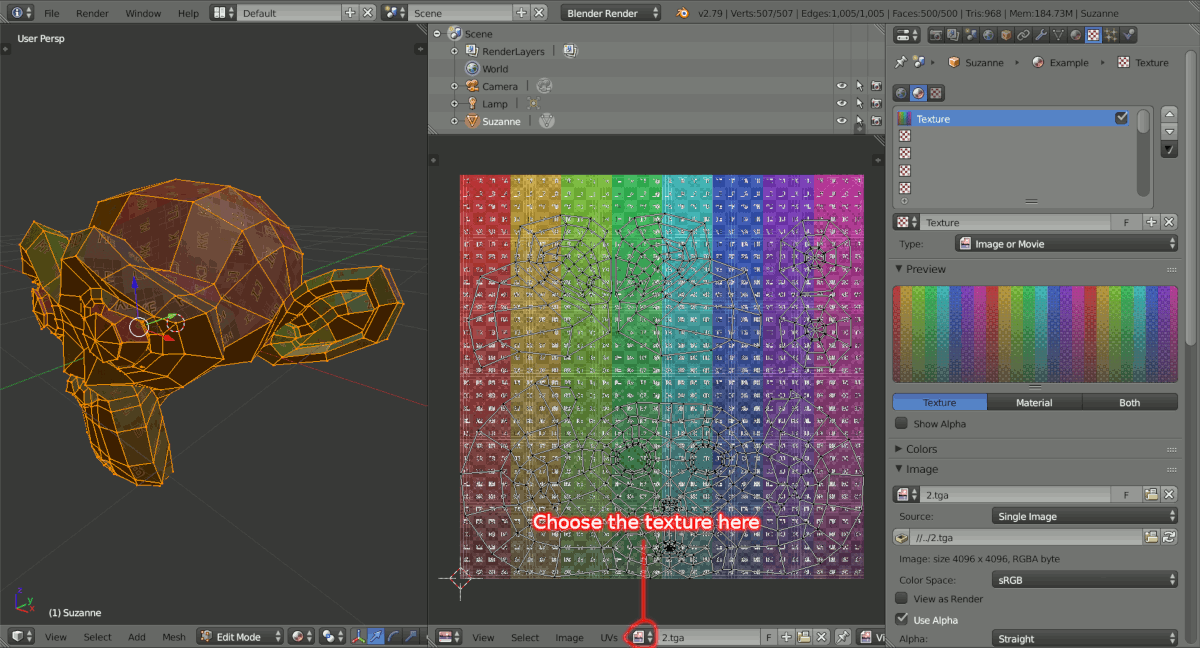
Task: Open the sRGB color space selector
Action: coord(1085,578)
